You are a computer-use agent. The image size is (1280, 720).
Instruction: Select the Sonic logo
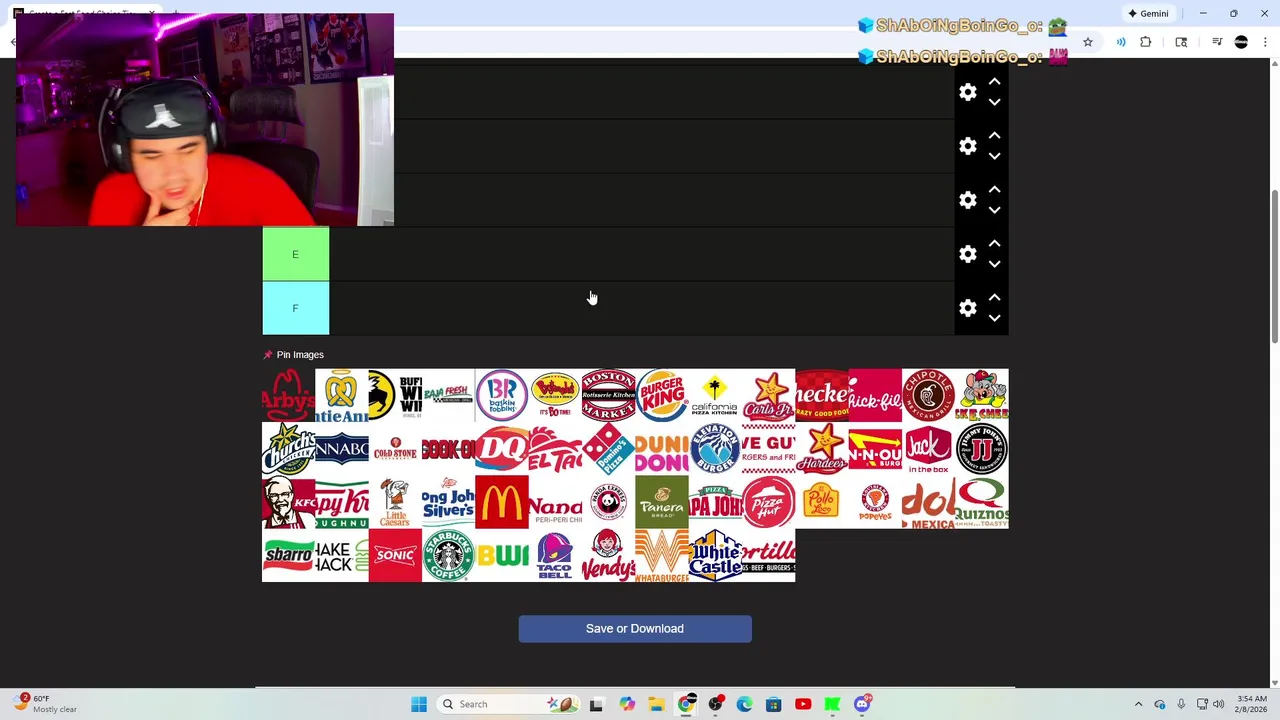[x=395, y=555]
